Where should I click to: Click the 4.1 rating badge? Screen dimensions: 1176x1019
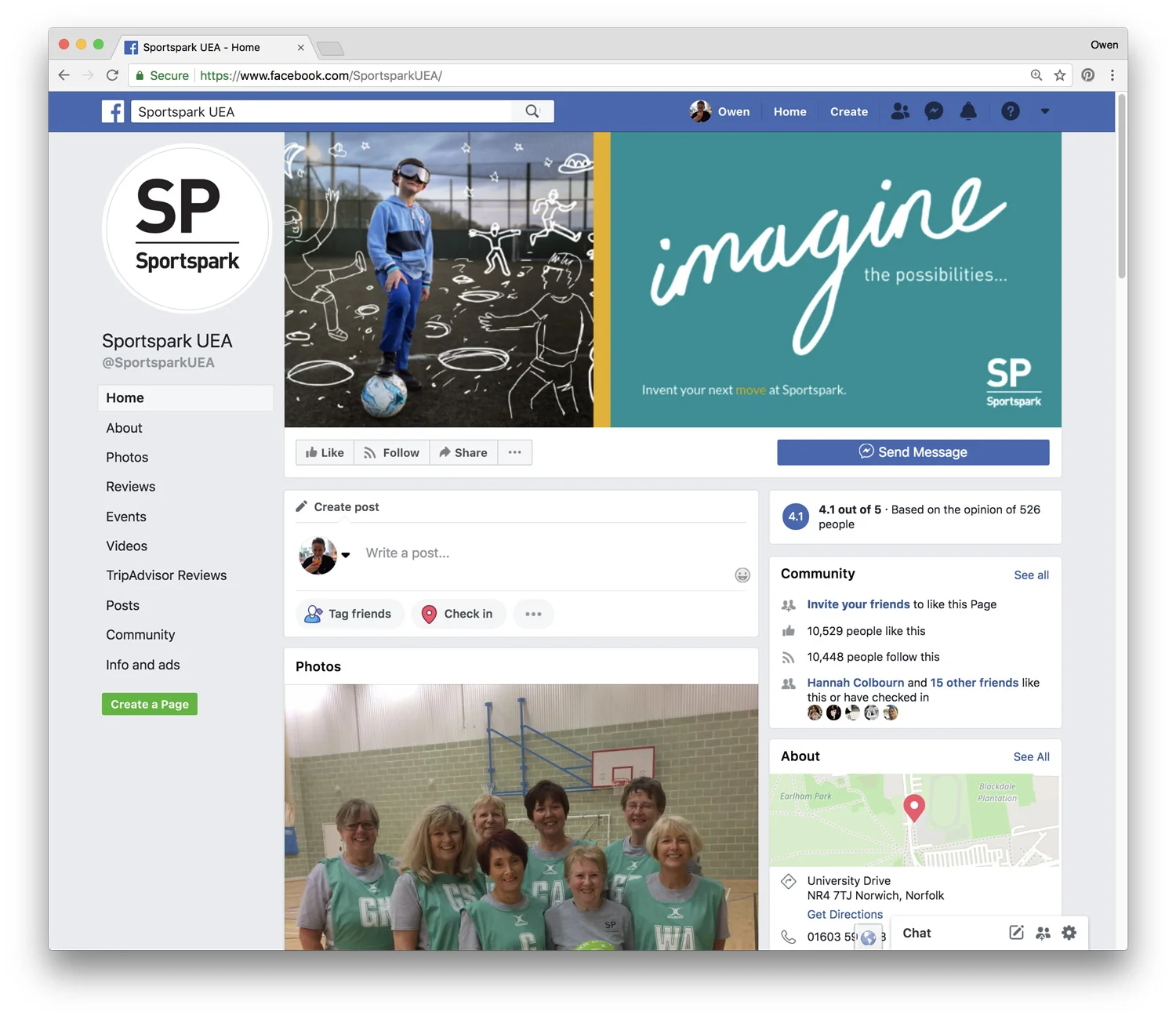(x=796, y=517)
